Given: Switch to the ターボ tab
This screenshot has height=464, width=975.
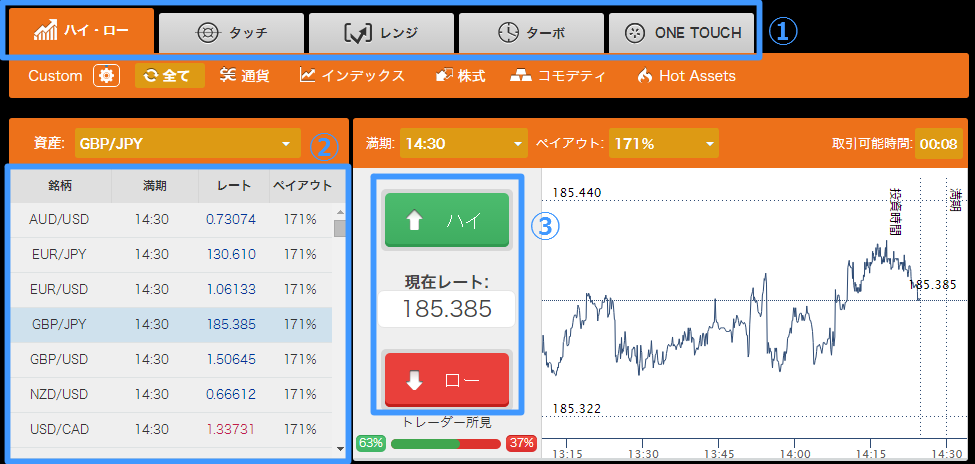Looking at the screenshot, I should point(531,33).
